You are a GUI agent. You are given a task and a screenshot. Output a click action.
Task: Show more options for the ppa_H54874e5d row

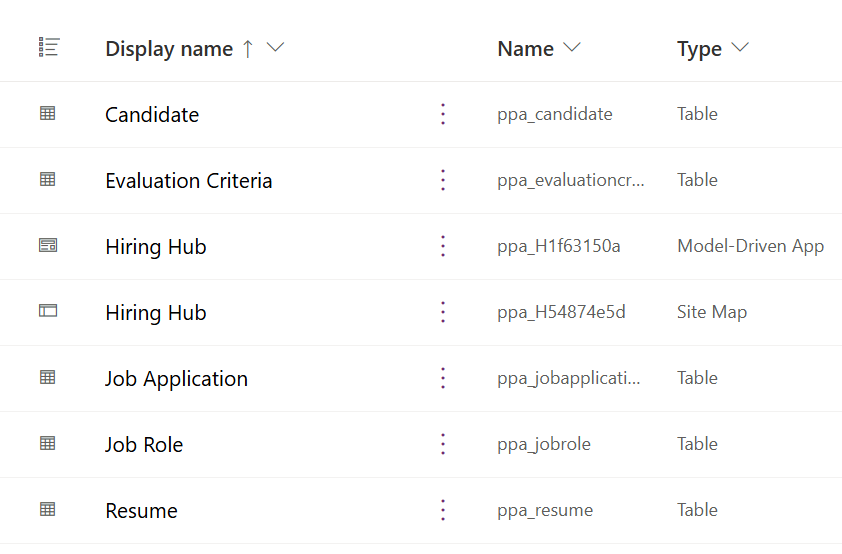(x=443, y=312)
